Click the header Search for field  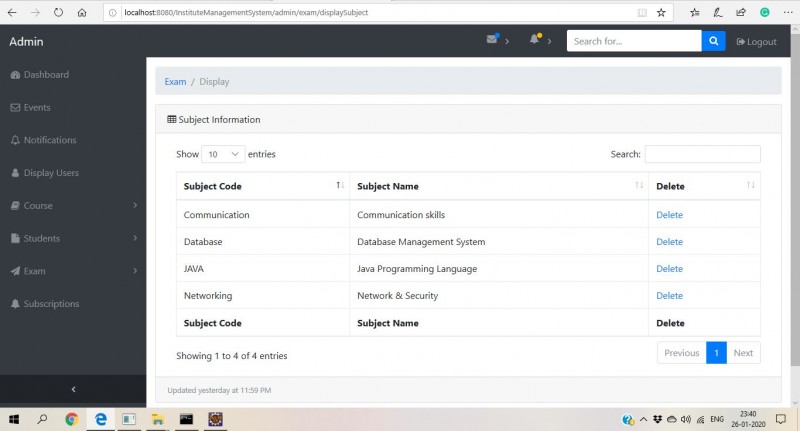tap(634, 41)
